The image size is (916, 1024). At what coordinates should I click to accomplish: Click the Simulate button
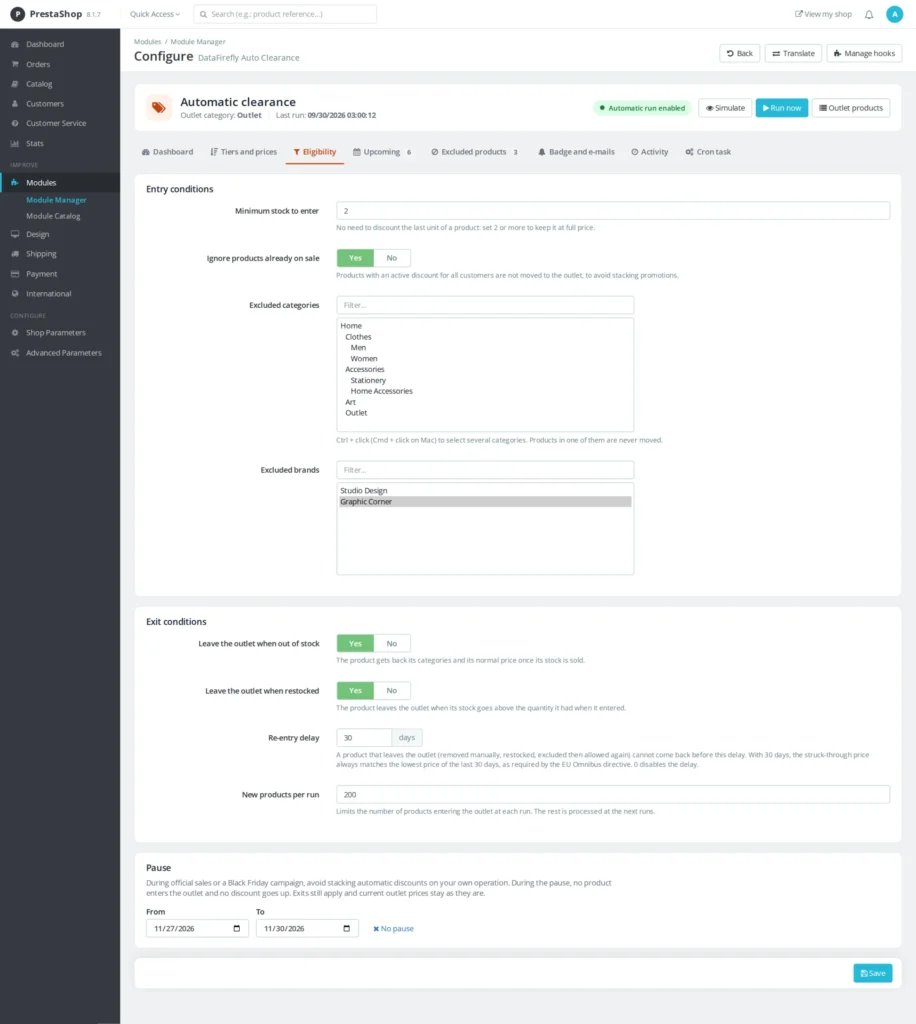725,108
